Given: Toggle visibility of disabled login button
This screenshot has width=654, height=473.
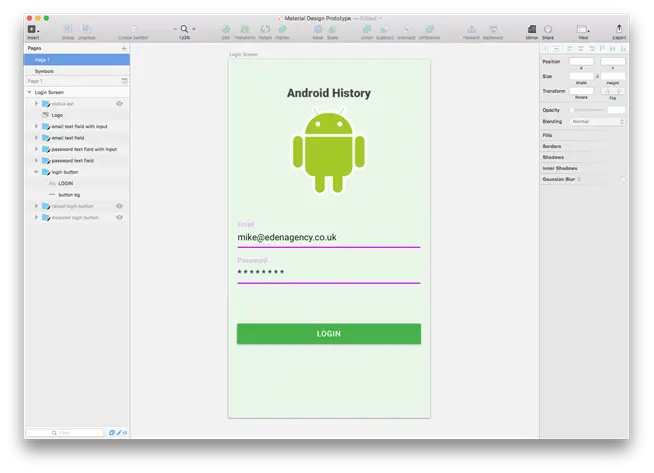Looking at the screenshot, I should (x=120, y=217).
